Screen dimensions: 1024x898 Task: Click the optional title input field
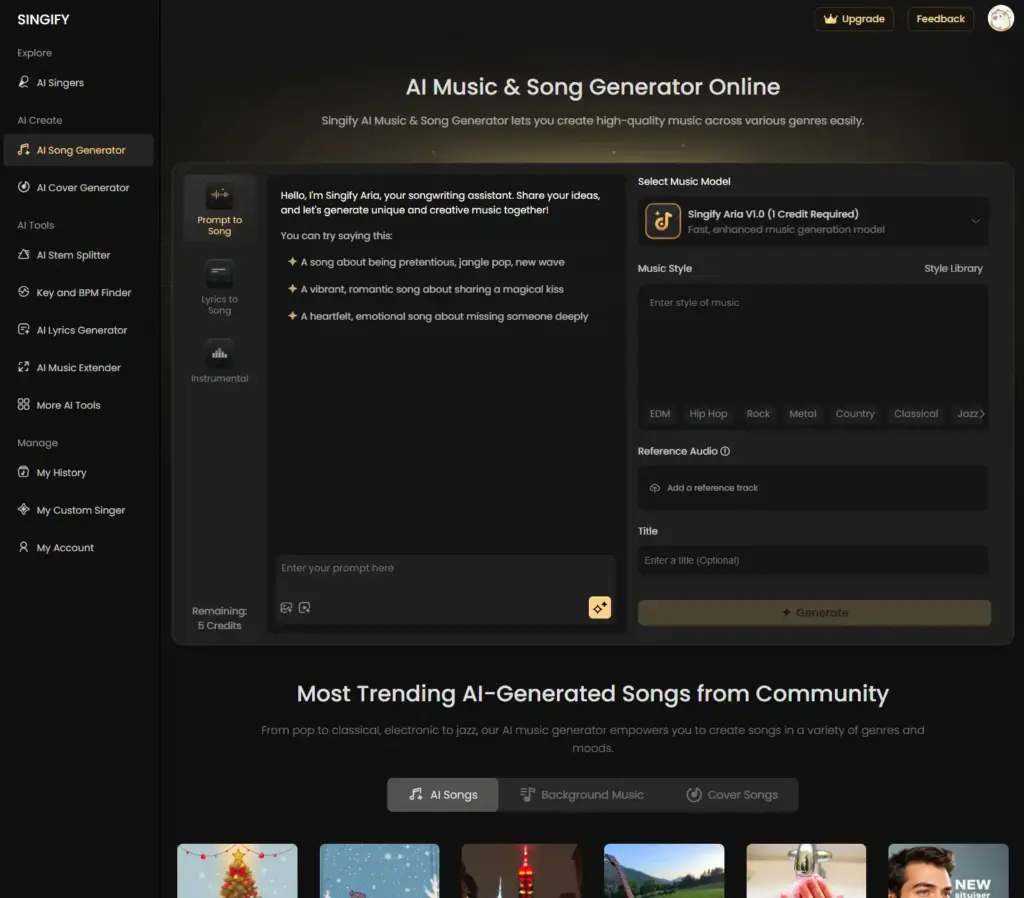812,560
